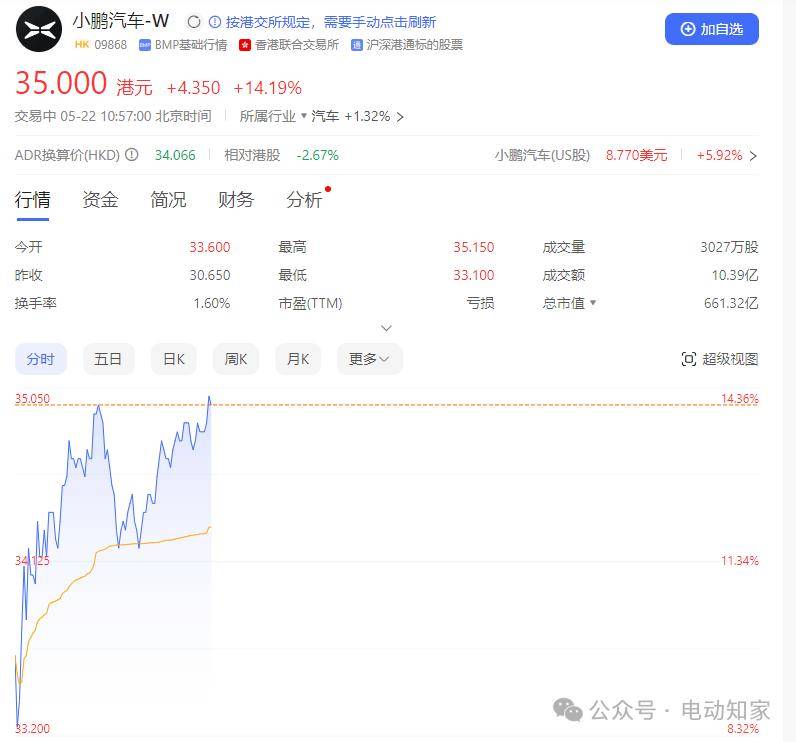Select the 月K chart view
The height and width of the screenshot is (742, 796).
point(298,359)
